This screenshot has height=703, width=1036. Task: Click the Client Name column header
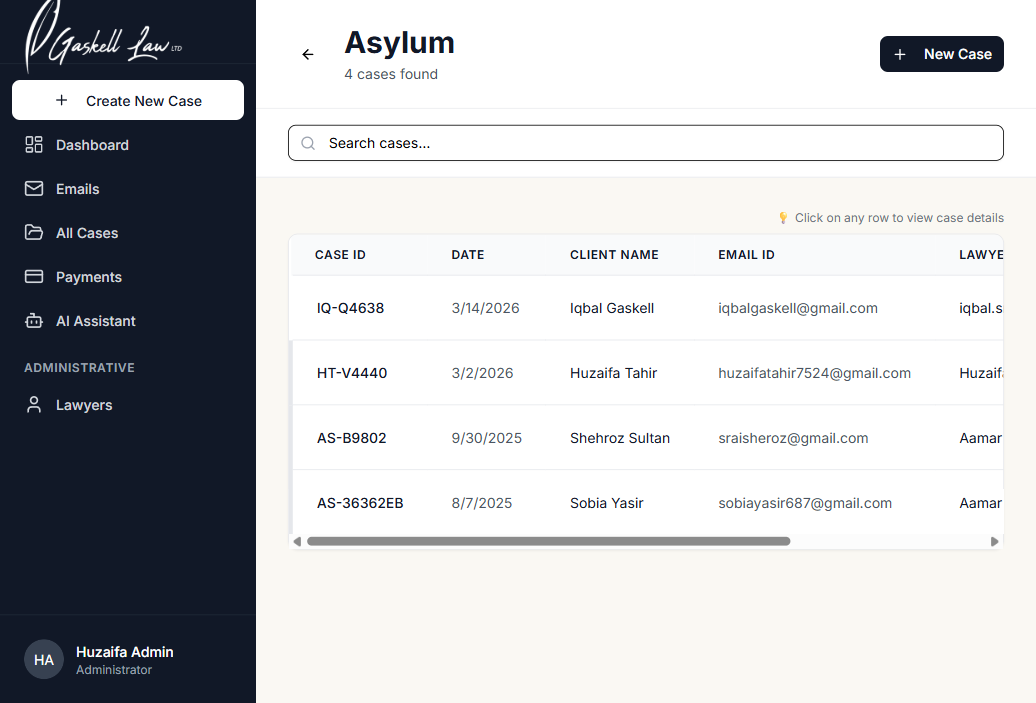point(614,255)
